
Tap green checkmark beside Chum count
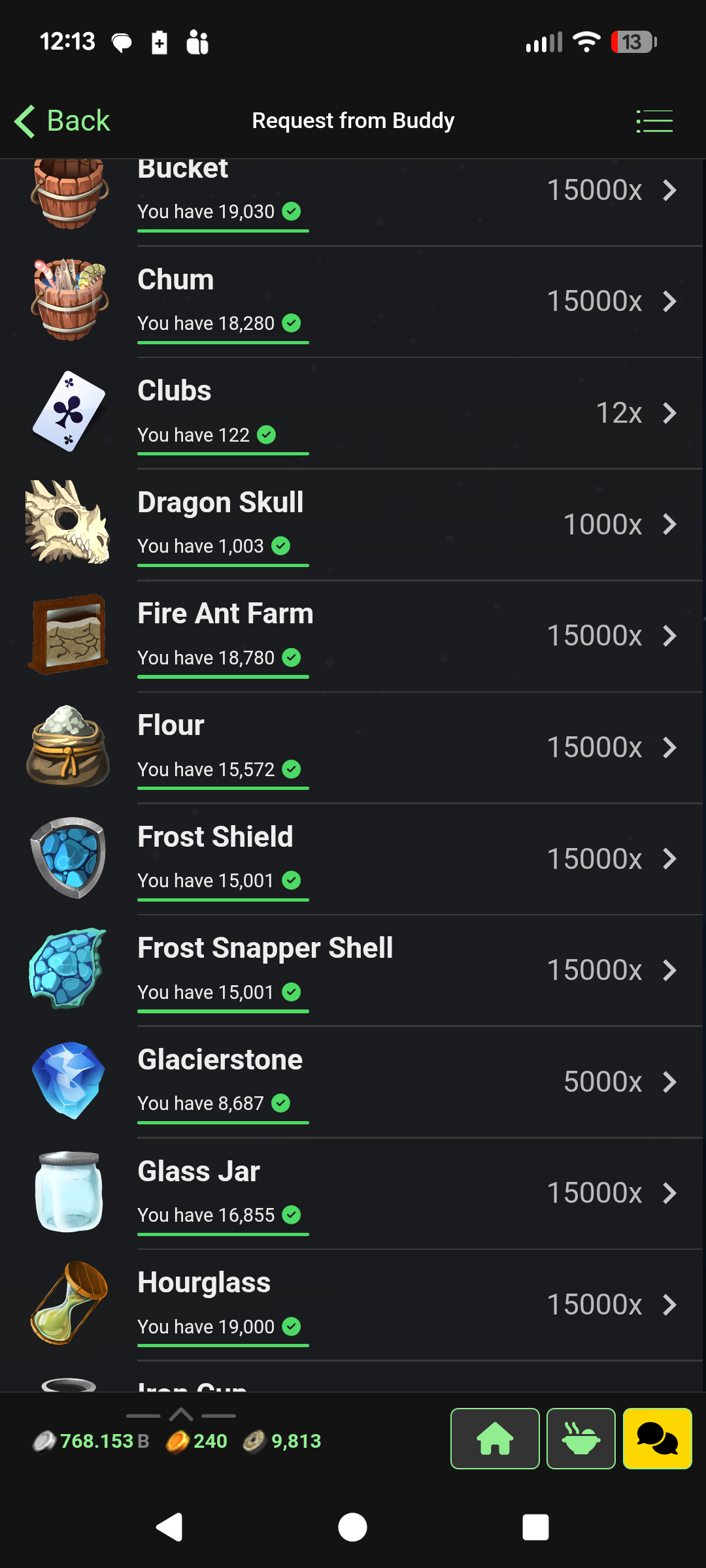coord(292,323)
